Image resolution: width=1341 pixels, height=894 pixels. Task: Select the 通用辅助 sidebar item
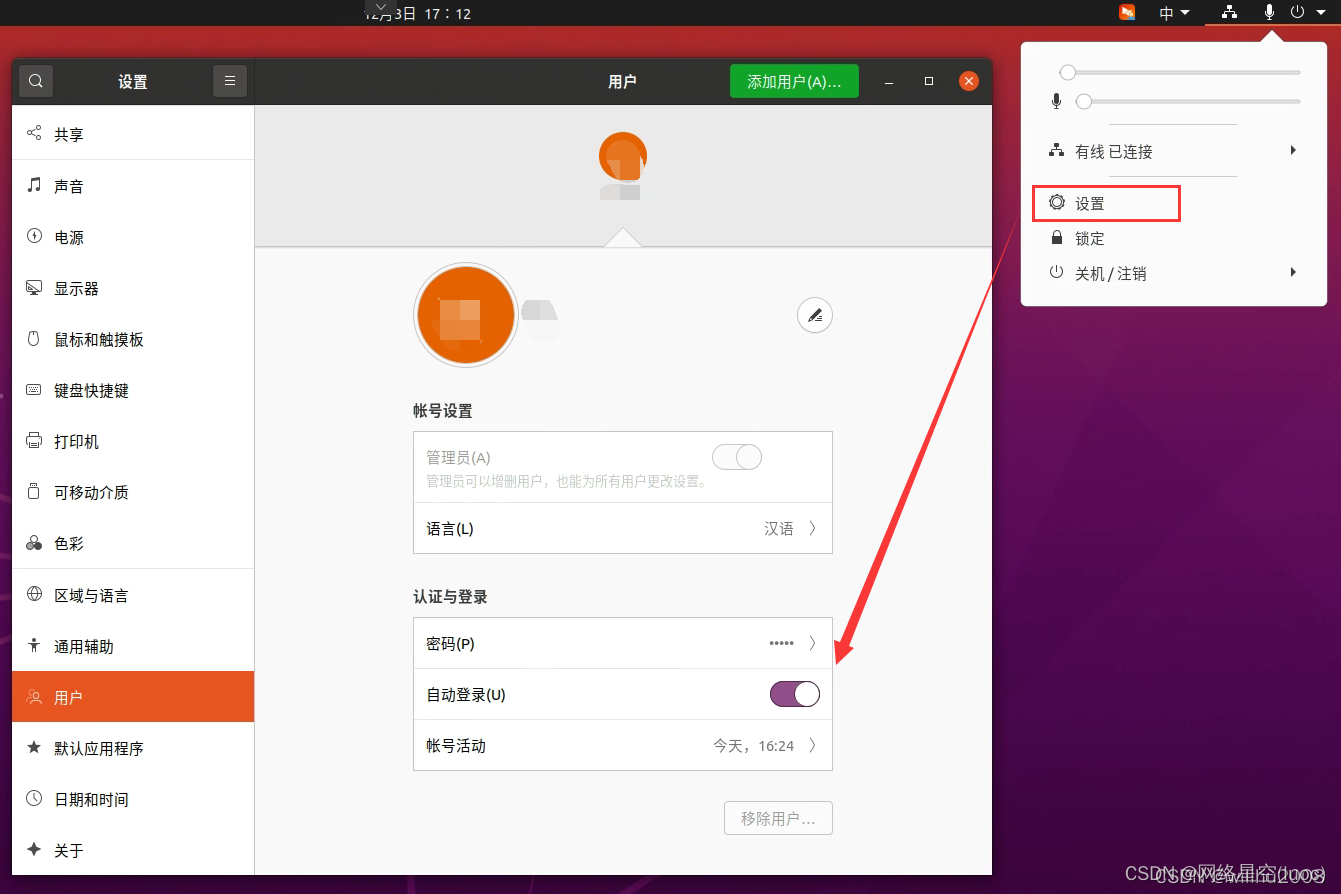[x=133, y=646]
